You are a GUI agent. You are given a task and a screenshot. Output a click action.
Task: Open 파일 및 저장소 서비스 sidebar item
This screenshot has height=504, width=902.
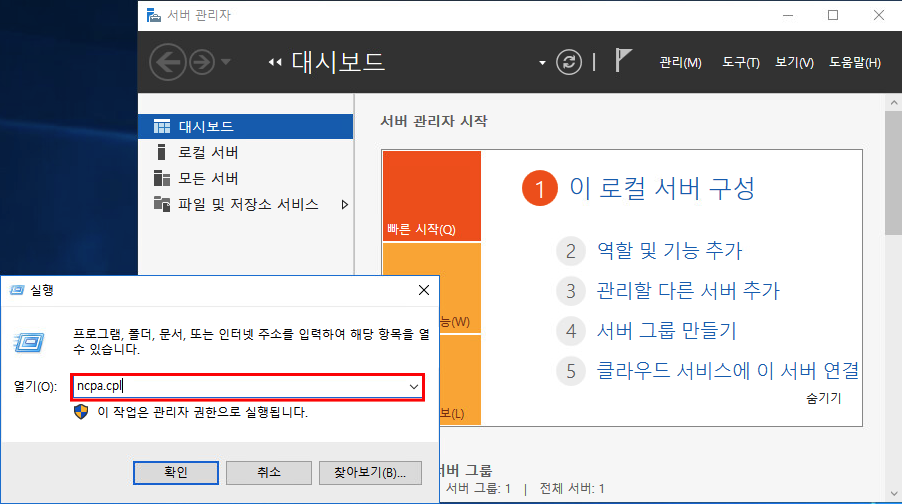tap(246, 204)
